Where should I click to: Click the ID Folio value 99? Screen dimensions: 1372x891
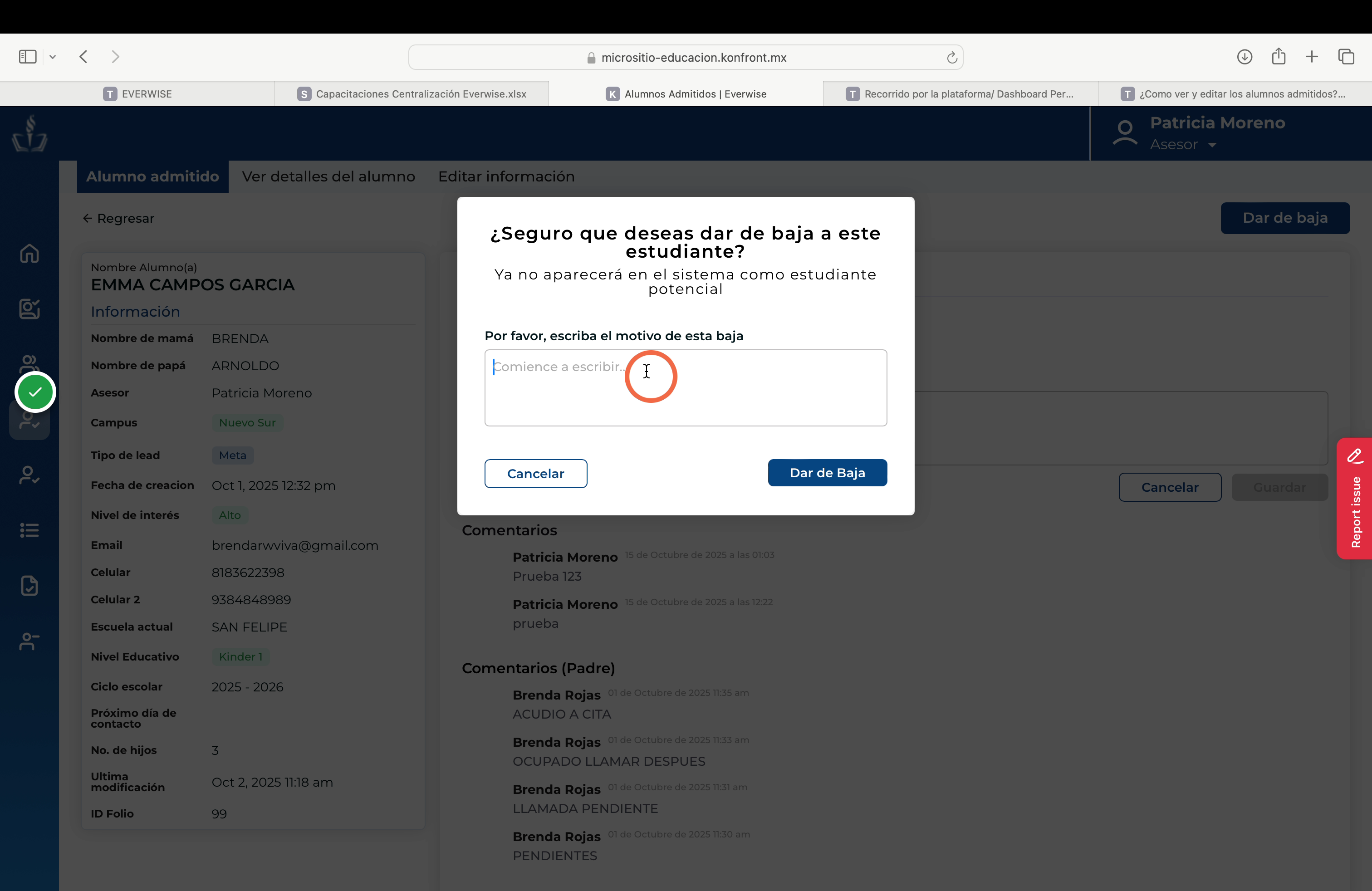coord(219,814)
